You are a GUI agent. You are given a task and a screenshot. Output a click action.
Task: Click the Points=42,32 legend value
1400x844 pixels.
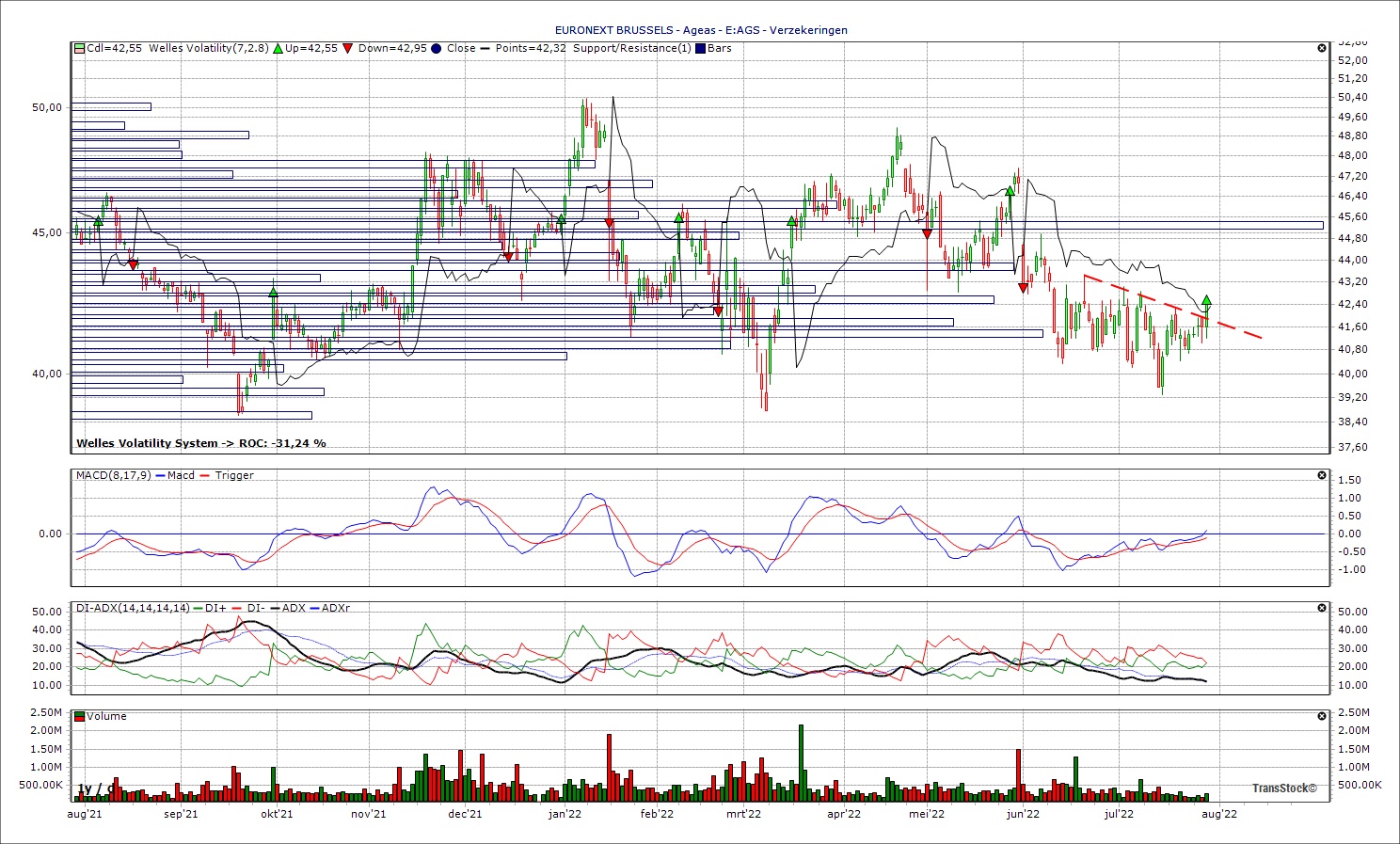[x=531, y=48]
